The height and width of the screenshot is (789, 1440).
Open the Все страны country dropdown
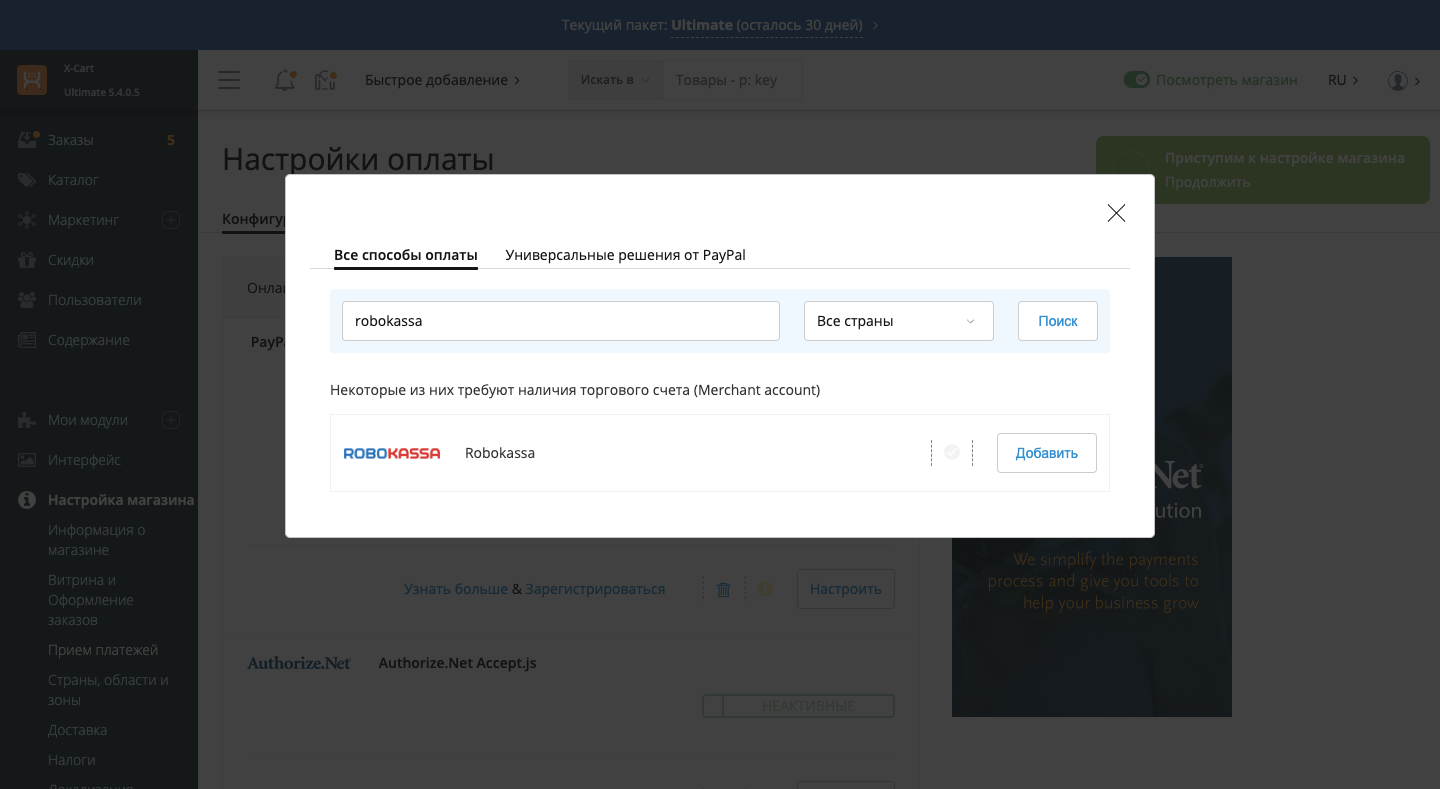(898, 321)
